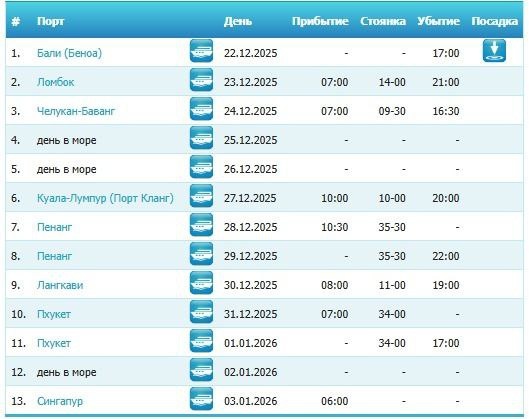Viewport: 529px width, 419px height.
Task: Open Пенанг link dated 28.12.2025
Action: 54,227
